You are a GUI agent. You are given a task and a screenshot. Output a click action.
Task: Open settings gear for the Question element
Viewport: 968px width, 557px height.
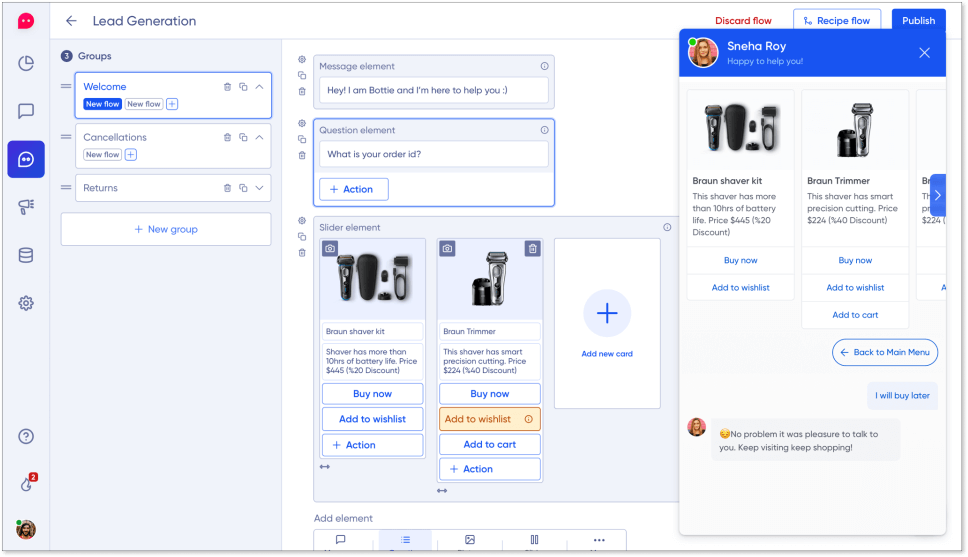[x=302, y=123]
